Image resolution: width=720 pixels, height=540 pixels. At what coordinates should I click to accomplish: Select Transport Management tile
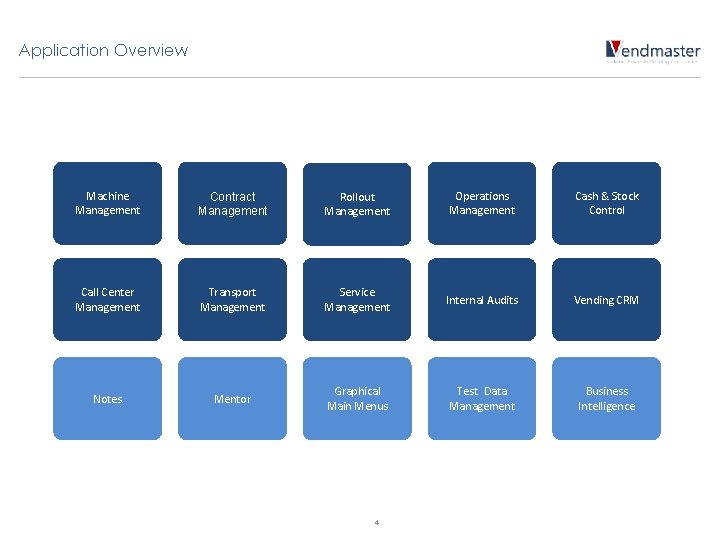pyautogui.click(x=232, y=299)
